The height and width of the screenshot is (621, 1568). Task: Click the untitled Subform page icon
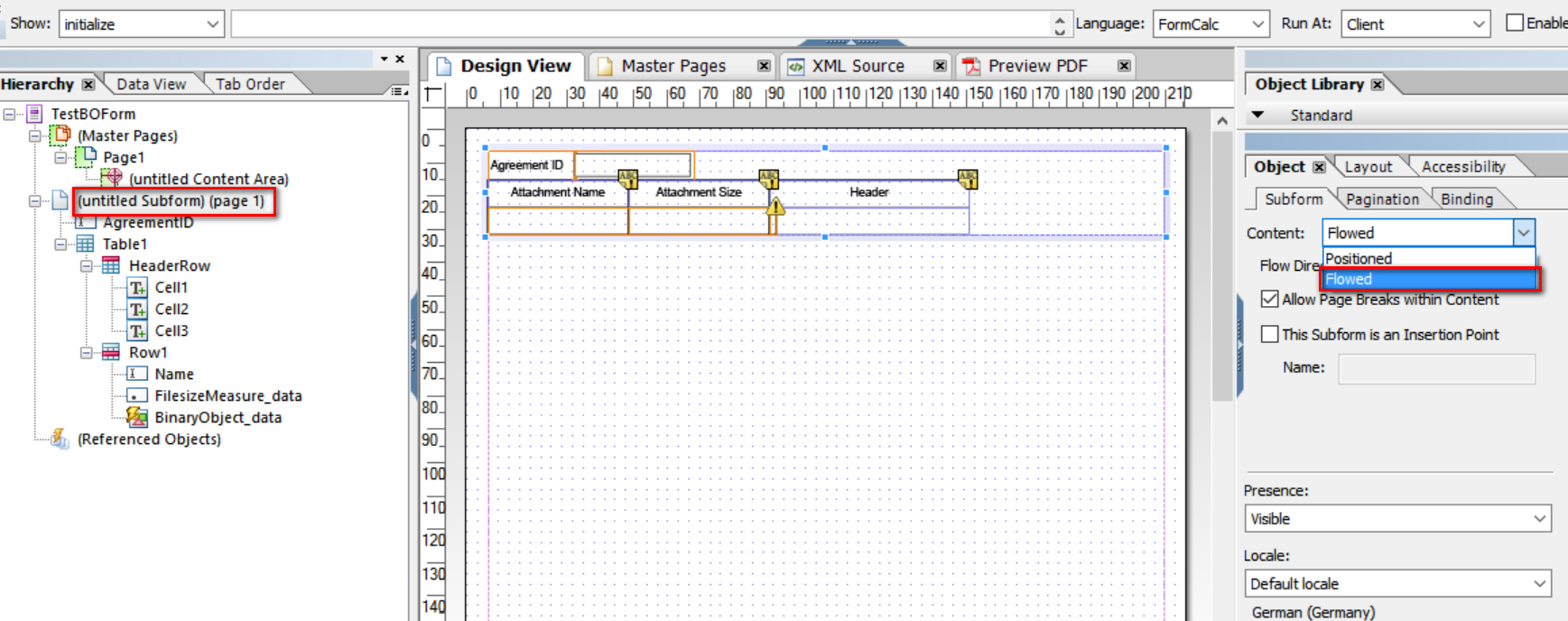pyautogui.click(x=60, y=200)
